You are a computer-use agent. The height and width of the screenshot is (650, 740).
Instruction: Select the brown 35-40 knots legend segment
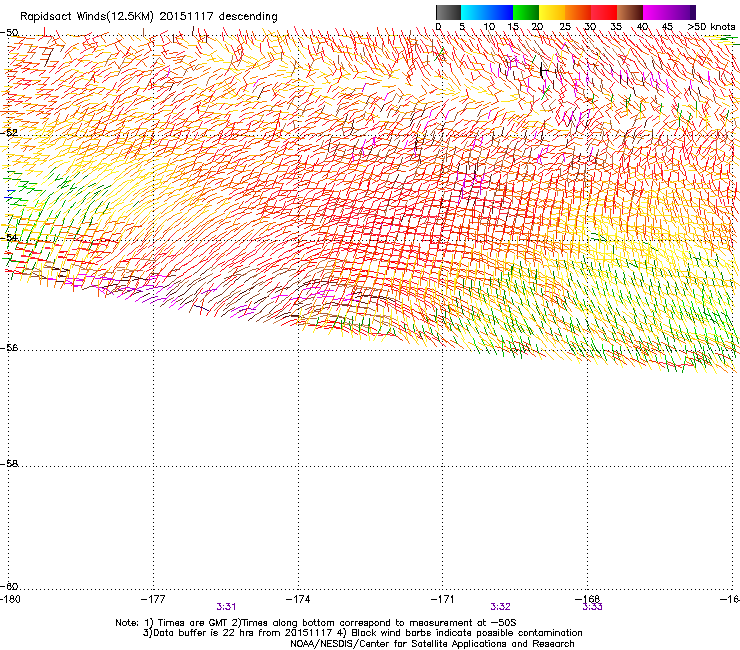click(x=630, y=12)
